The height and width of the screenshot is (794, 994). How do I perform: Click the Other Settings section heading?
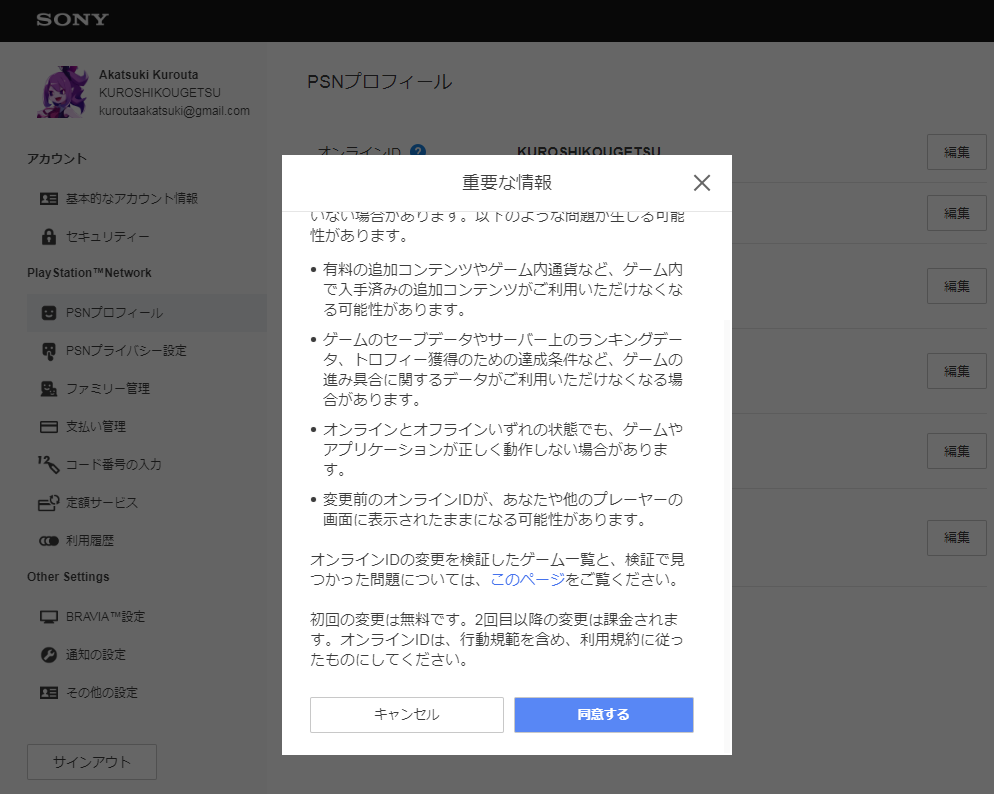tap(68, 577)
